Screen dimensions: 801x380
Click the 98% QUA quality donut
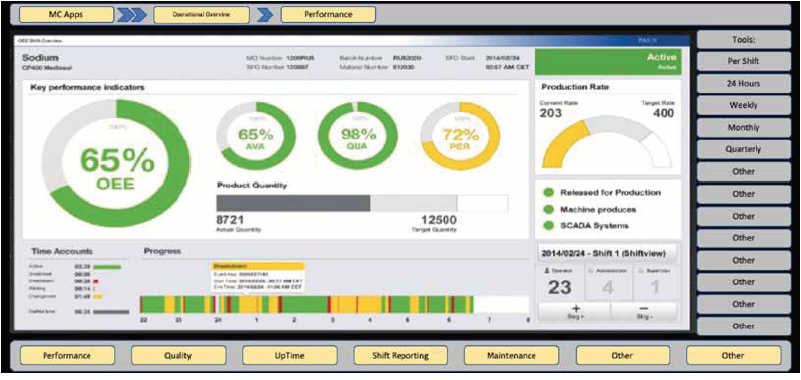[357, 136]
